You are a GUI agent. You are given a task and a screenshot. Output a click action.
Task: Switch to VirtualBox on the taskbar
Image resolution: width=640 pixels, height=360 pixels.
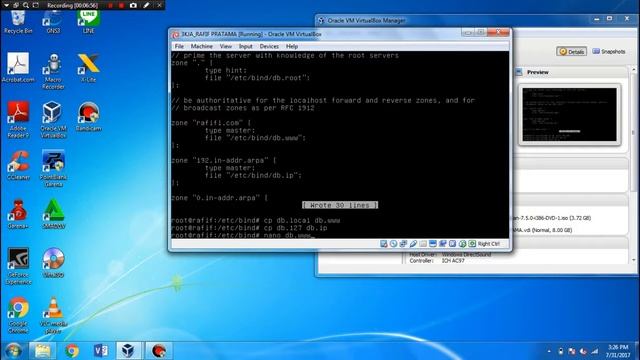(129, 351)
